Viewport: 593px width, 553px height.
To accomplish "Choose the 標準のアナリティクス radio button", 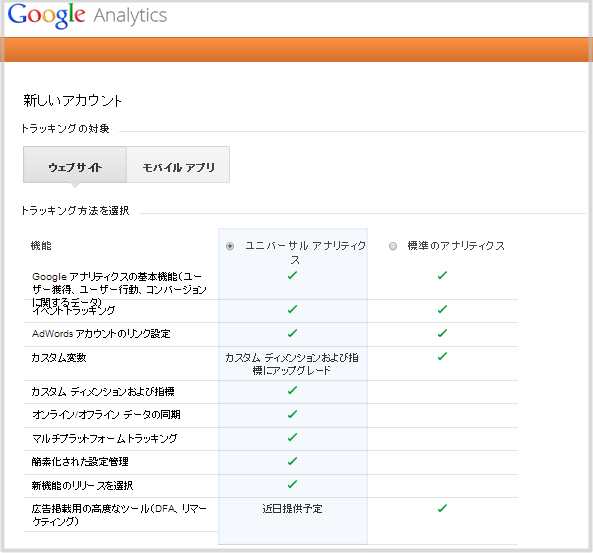I will [x=393, y=246].
